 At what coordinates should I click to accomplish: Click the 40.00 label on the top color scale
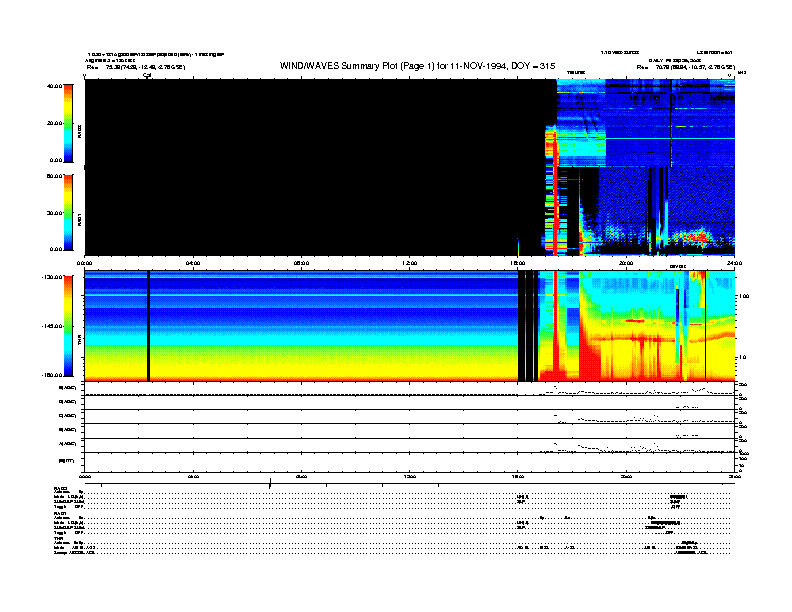54,86
